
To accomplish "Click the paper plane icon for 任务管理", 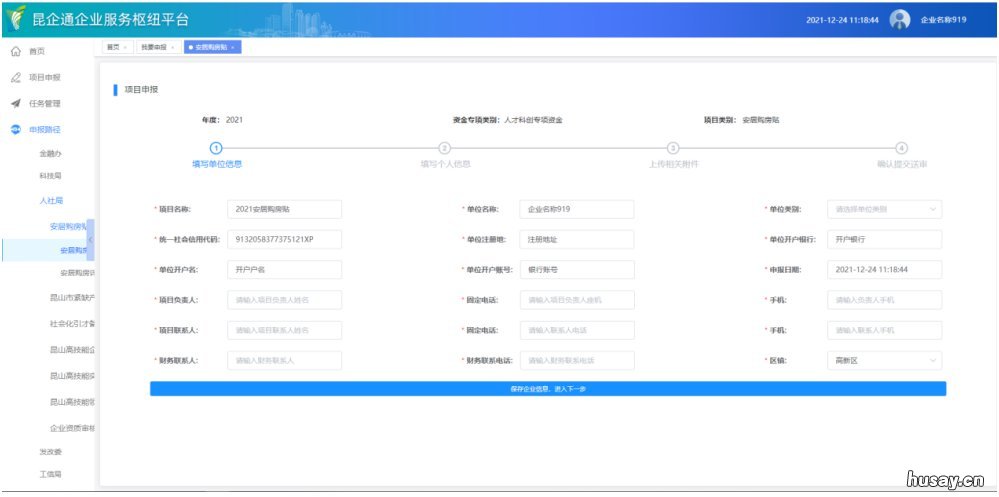I will click(x=16, y=103).
